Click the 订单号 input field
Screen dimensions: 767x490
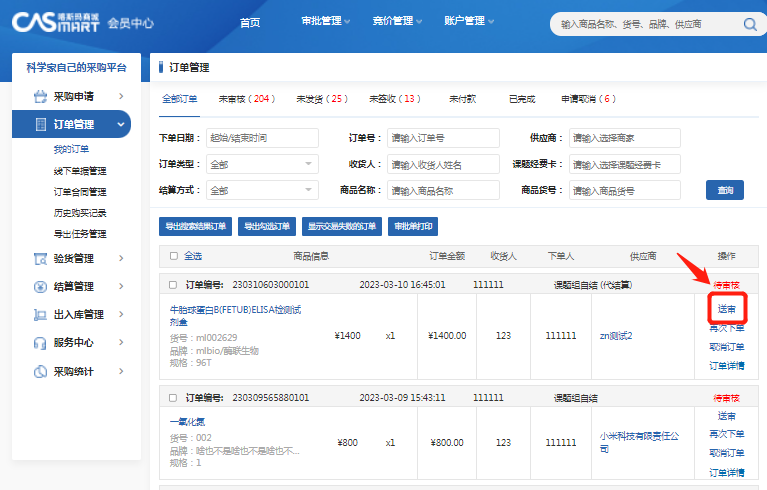pyautogui.click(x=442, y=138)
